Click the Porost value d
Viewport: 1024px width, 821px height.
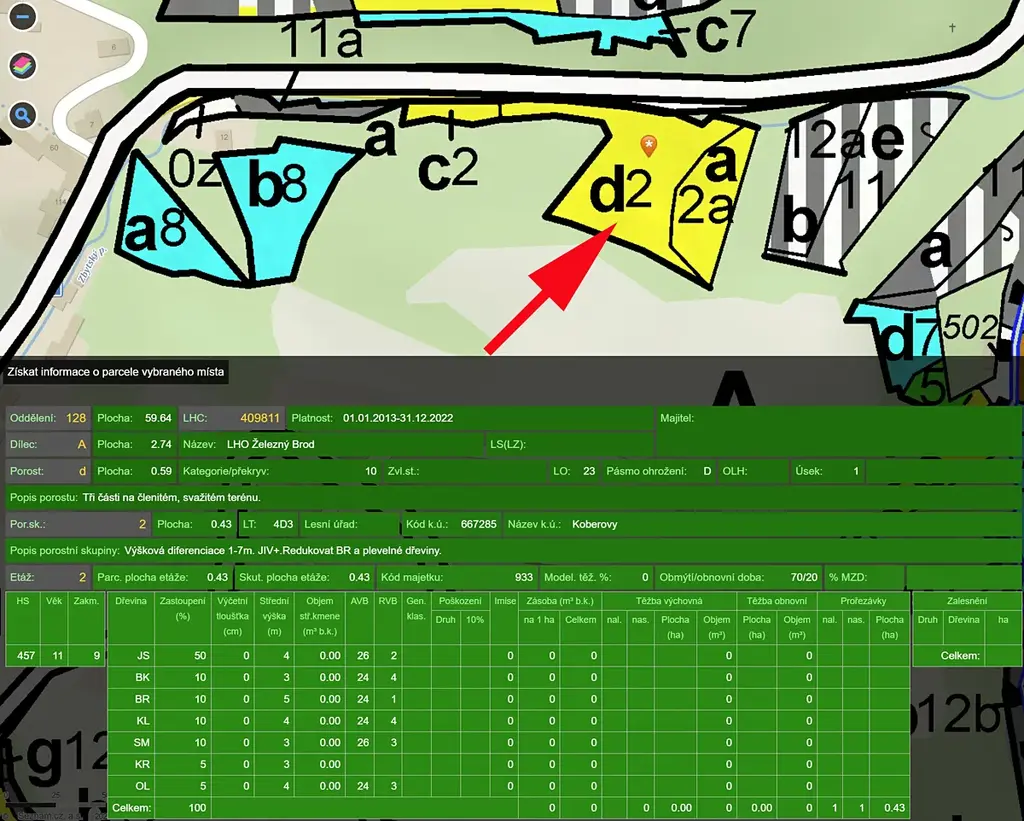click(x=82, y=470)
